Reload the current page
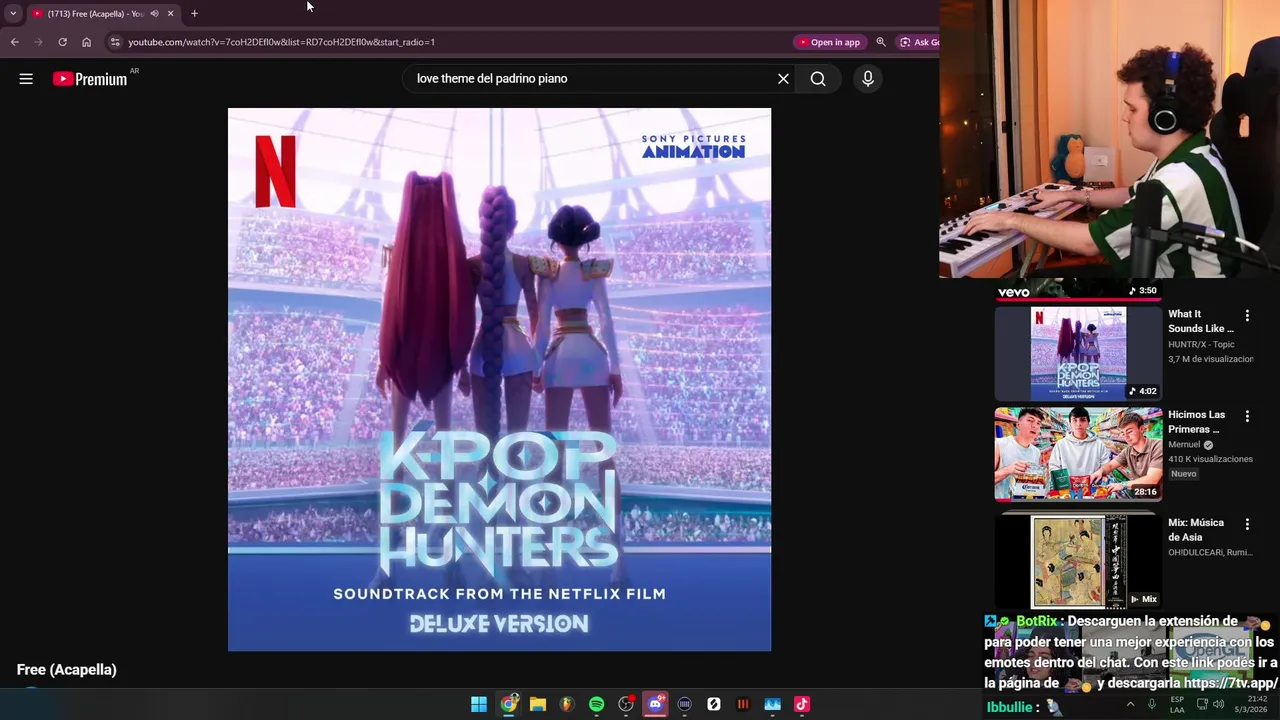 point(62,42)
